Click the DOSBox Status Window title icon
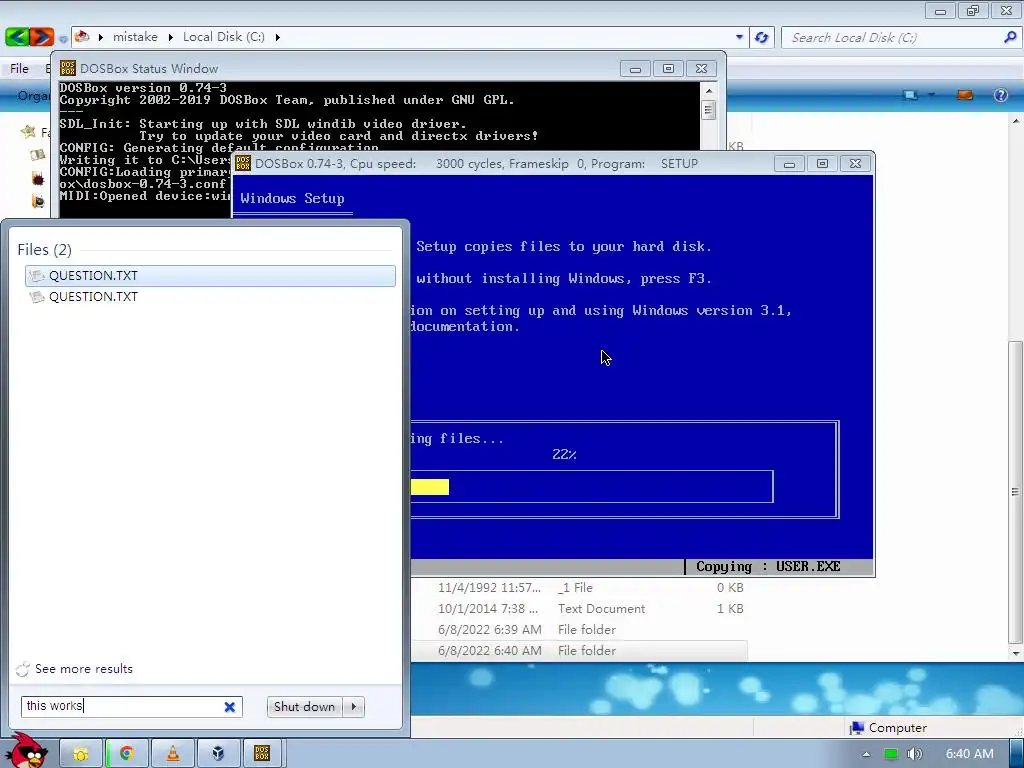The width and height of the screenshot is (1024, 768). pyautogui.click(x=67, y=68)
